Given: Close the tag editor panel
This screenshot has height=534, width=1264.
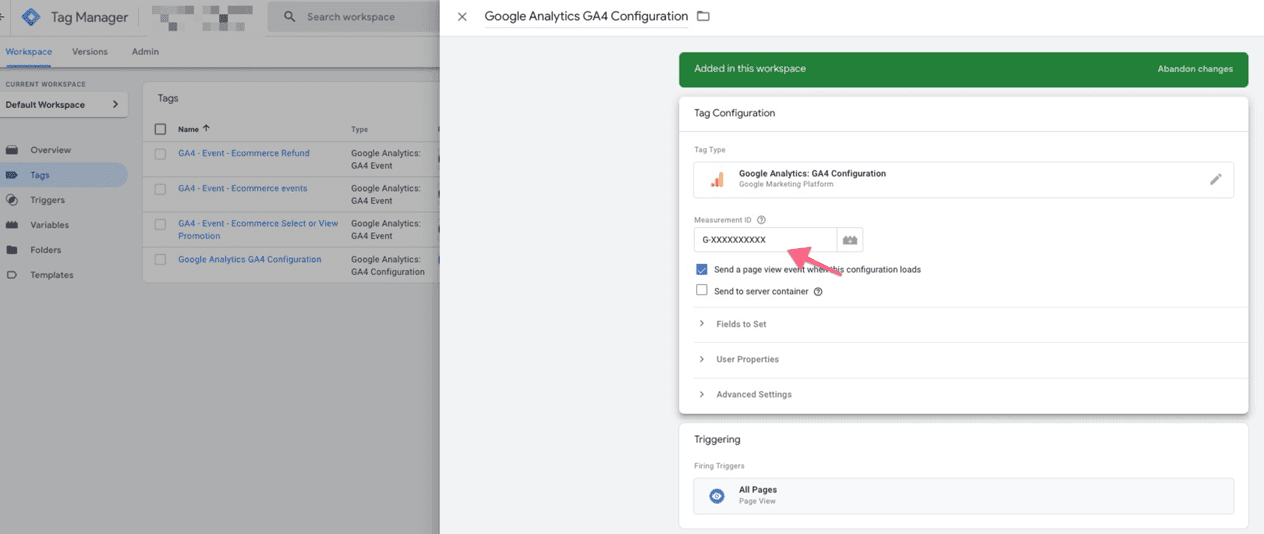Looking at the screenshot, I should pos(462,17).
